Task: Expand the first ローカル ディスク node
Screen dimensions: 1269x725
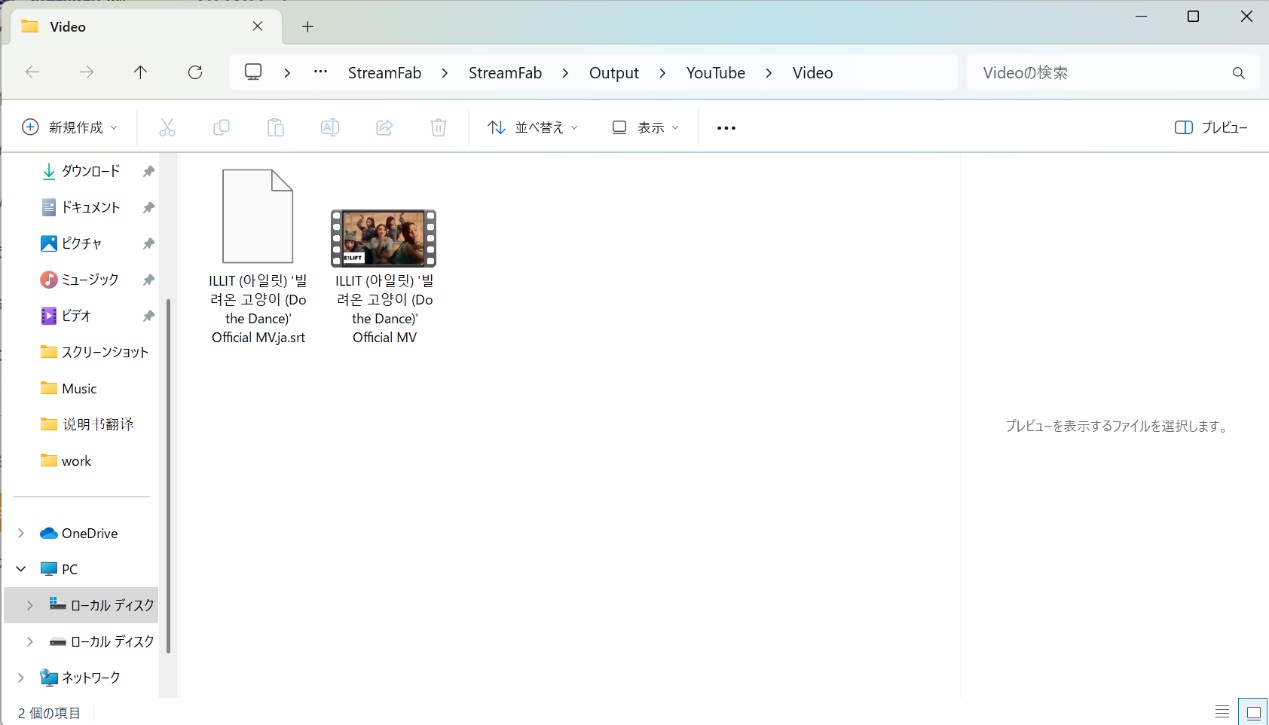Action: pos(30,605)
